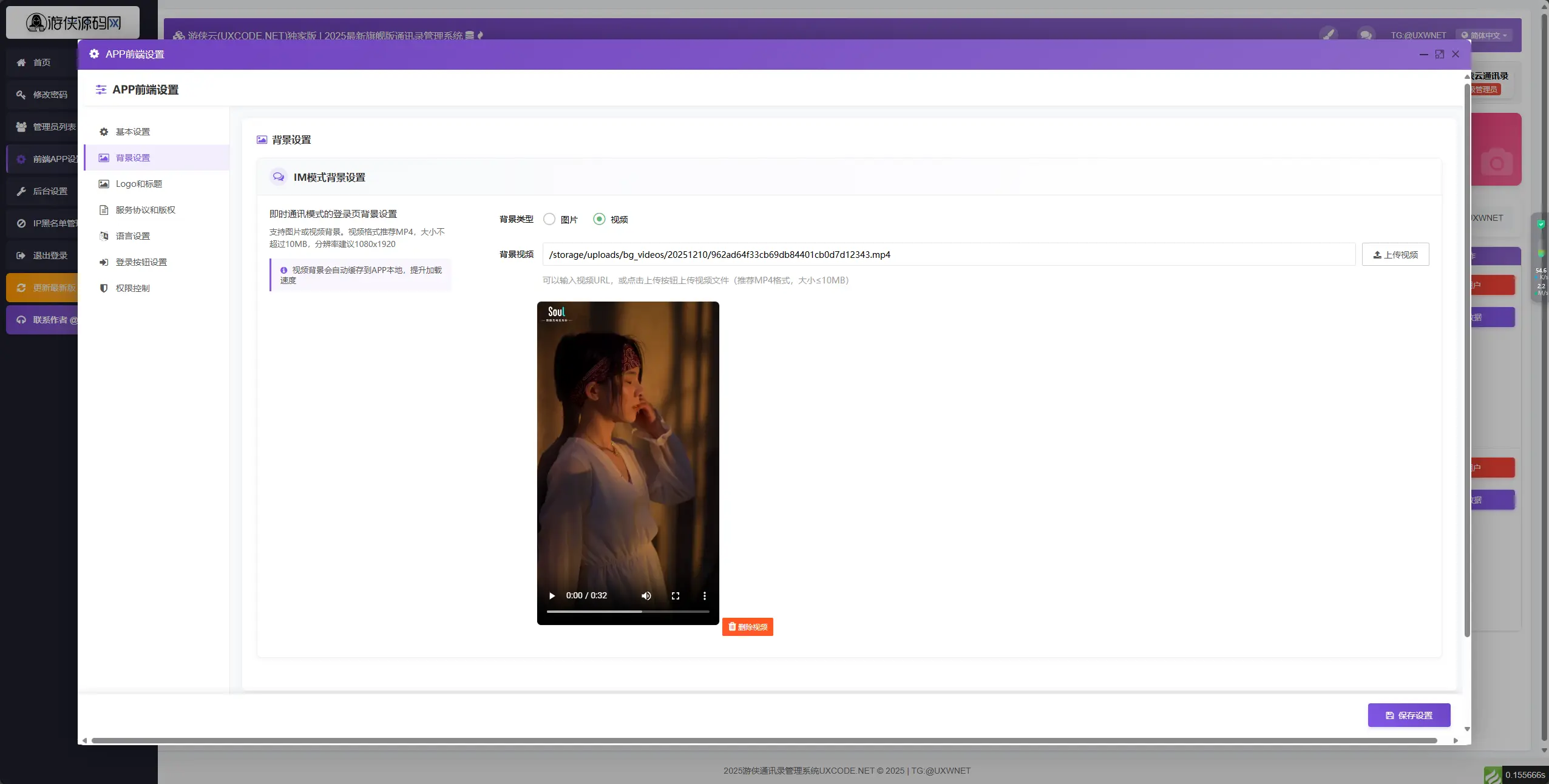Click the 登录按钮设置 sign-in icon
Image resolution: width=1549 pixels, height=784 pixels.
pyautogui.click(x=104, y=262)
